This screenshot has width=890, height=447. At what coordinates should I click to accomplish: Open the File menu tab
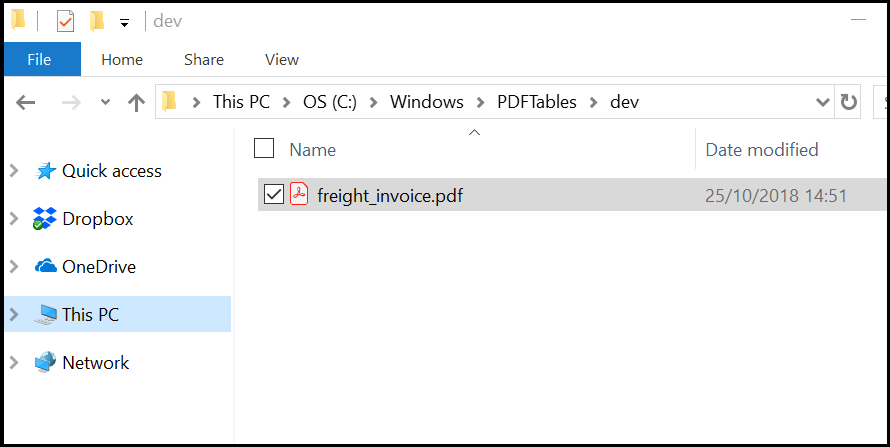pos(39,60)
